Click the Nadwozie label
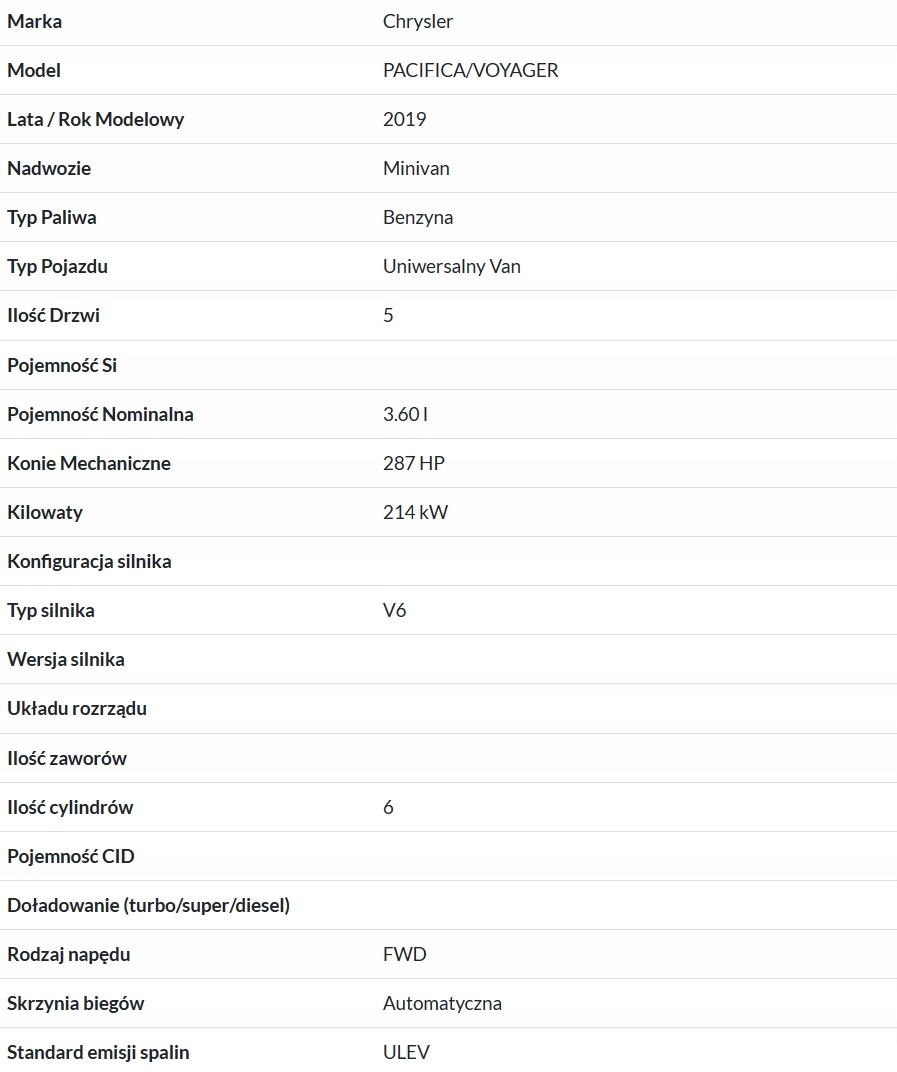The height and width of the screenshot is (1072, 897). tap(49, 168)
